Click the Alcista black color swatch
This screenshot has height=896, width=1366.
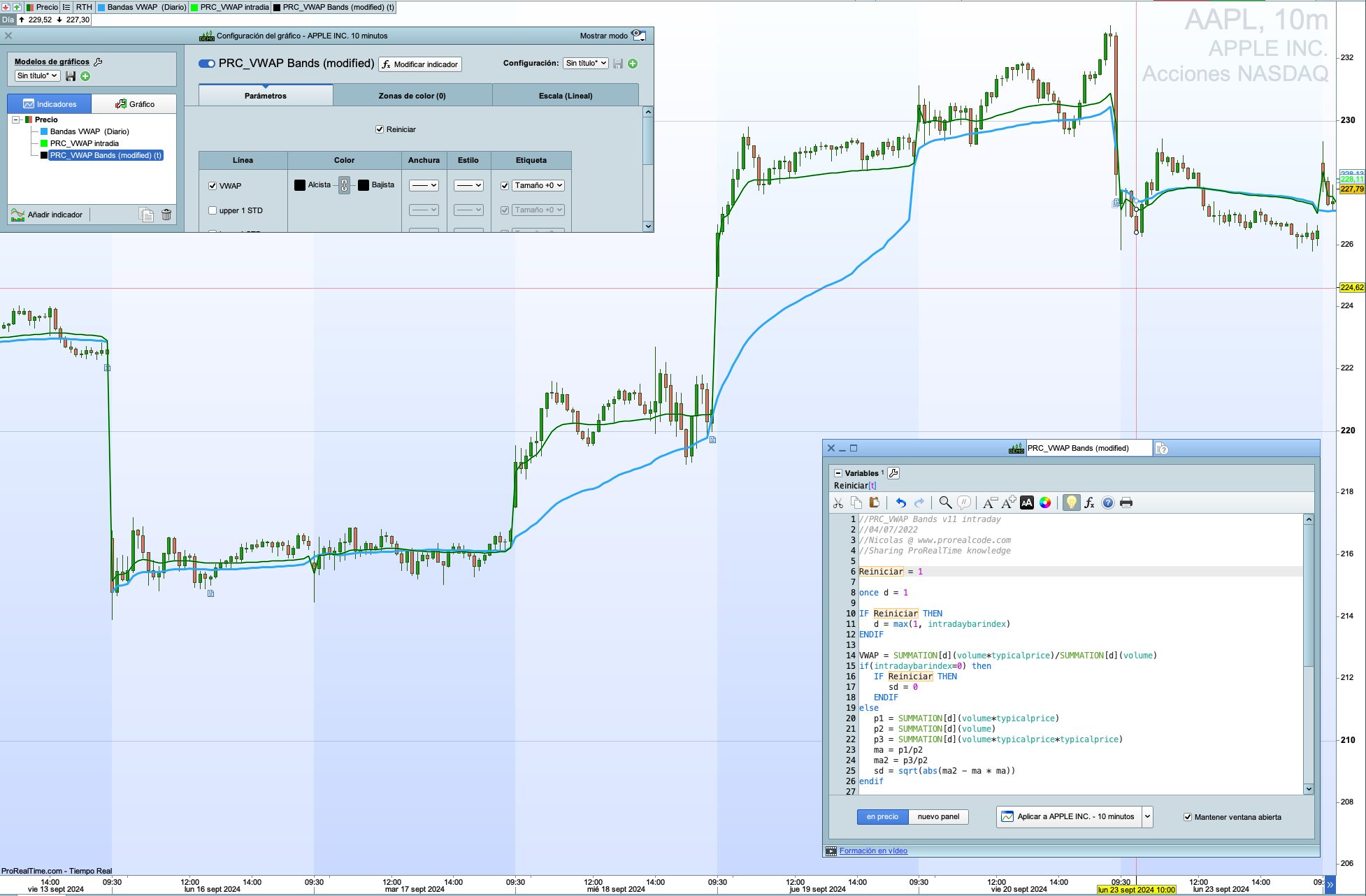click(x=300, y=185)
